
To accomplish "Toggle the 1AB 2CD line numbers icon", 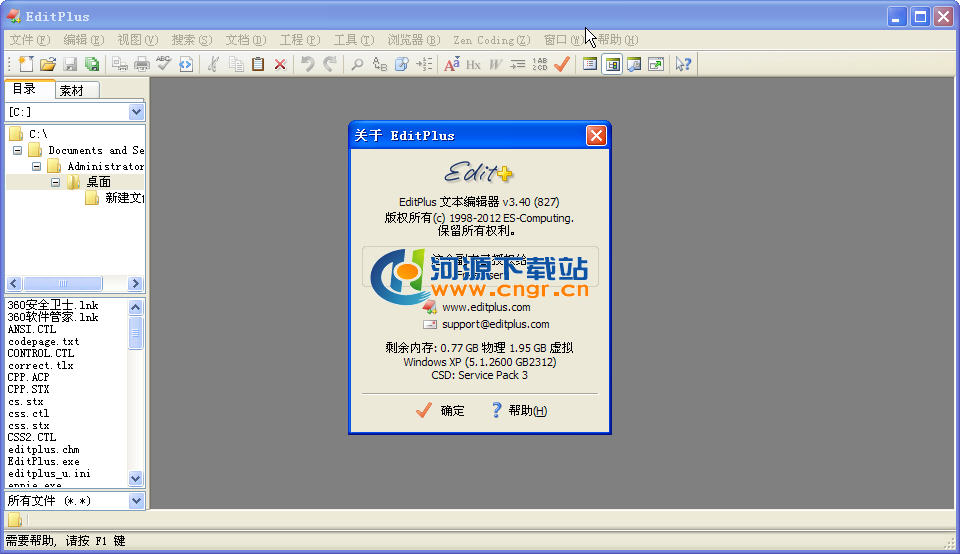I will [x=539, y=64].
